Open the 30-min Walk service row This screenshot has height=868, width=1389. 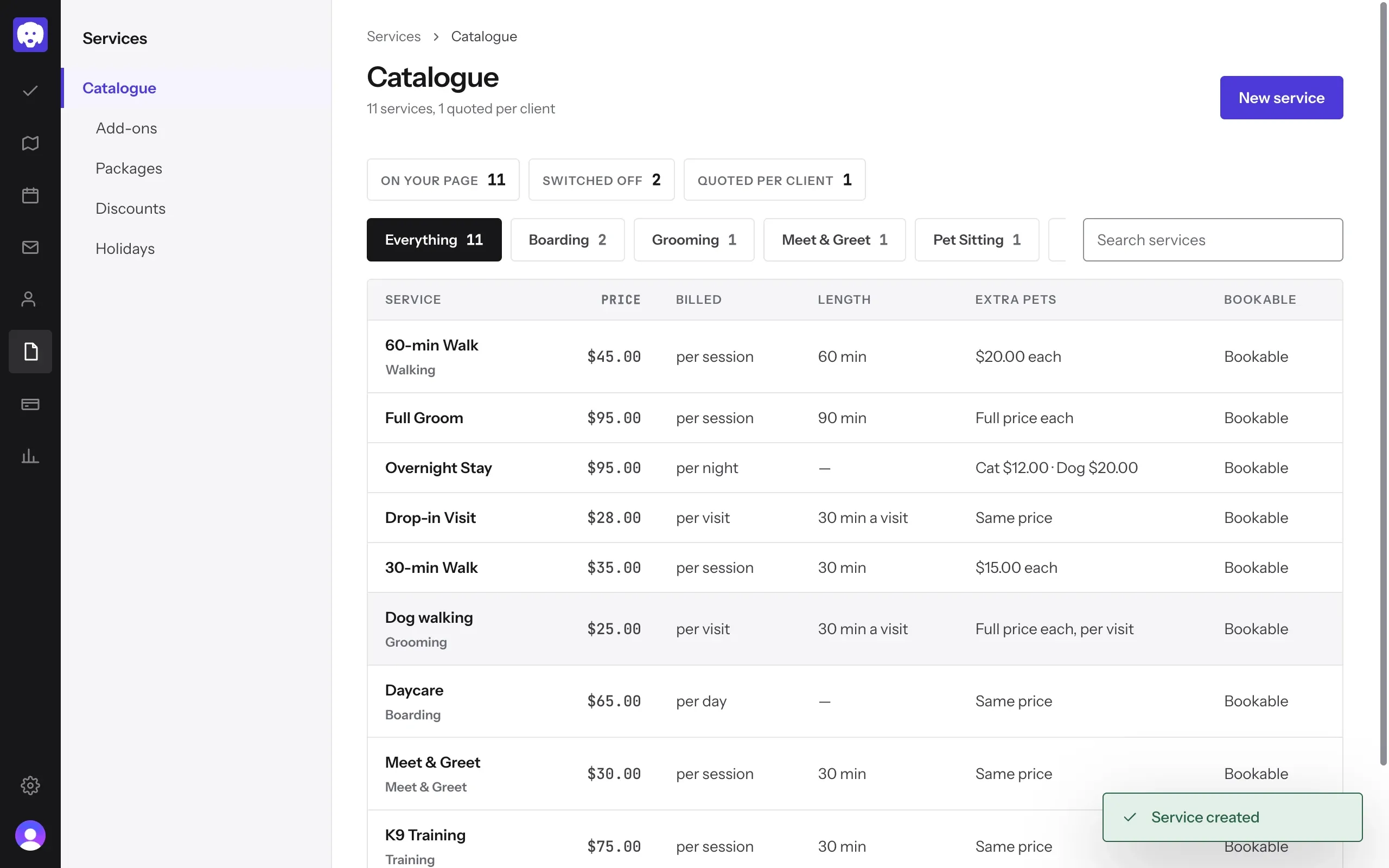[855, 568]
